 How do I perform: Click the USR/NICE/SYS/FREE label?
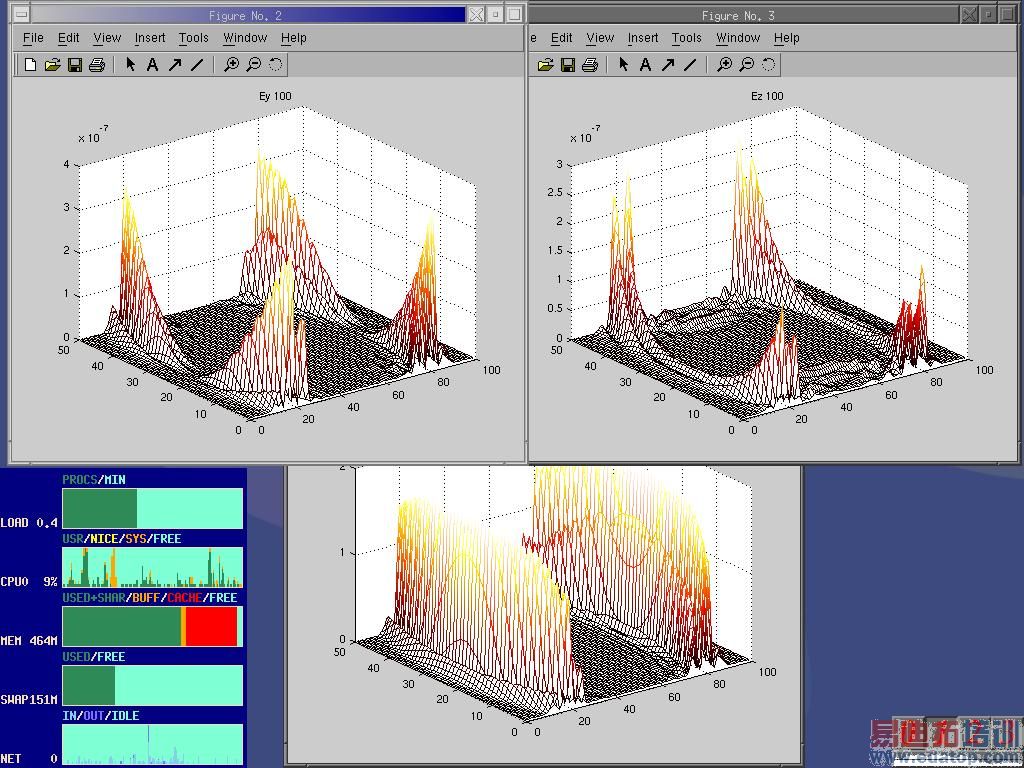pyautogui.click(x=121, y=539)
